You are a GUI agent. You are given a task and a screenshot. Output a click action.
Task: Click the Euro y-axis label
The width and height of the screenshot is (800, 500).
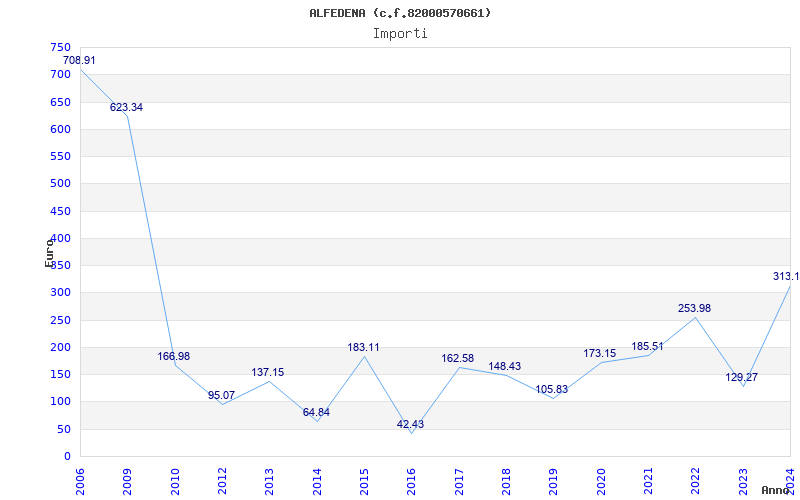pyautogui.click(x=49, y=252)
